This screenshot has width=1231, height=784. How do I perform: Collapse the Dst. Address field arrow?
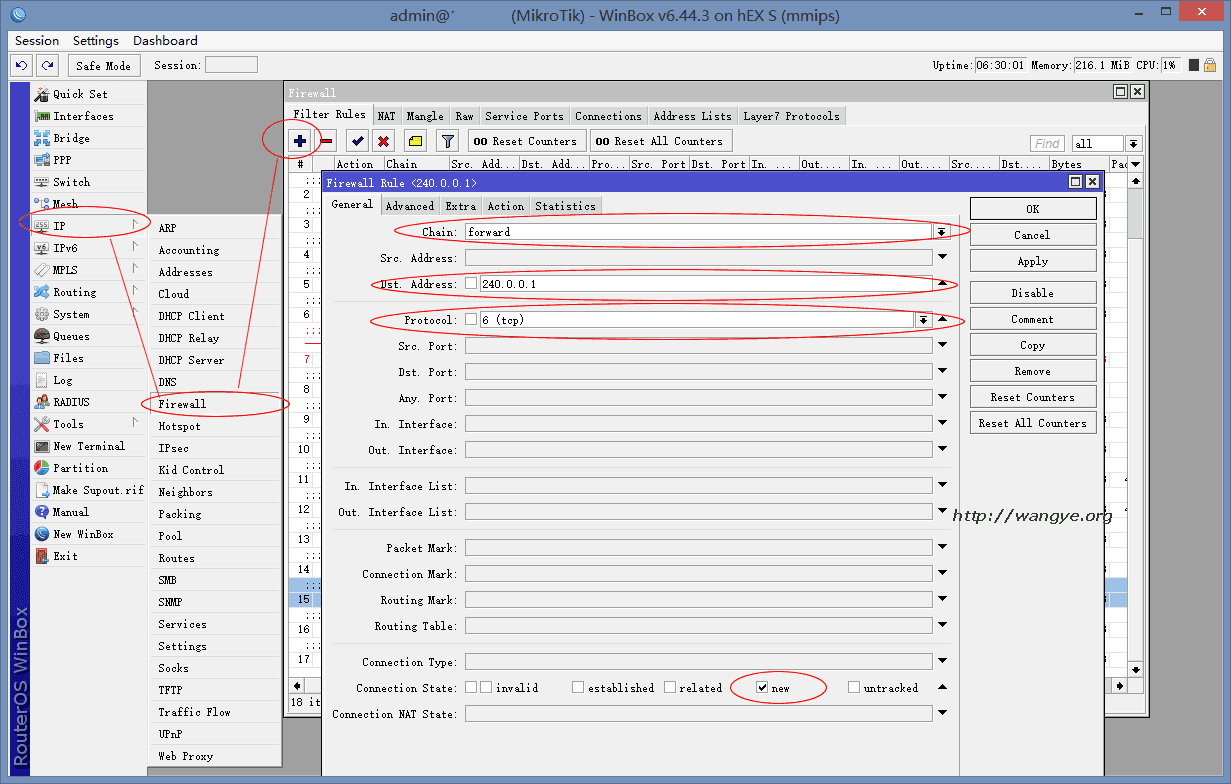[942, 284]
